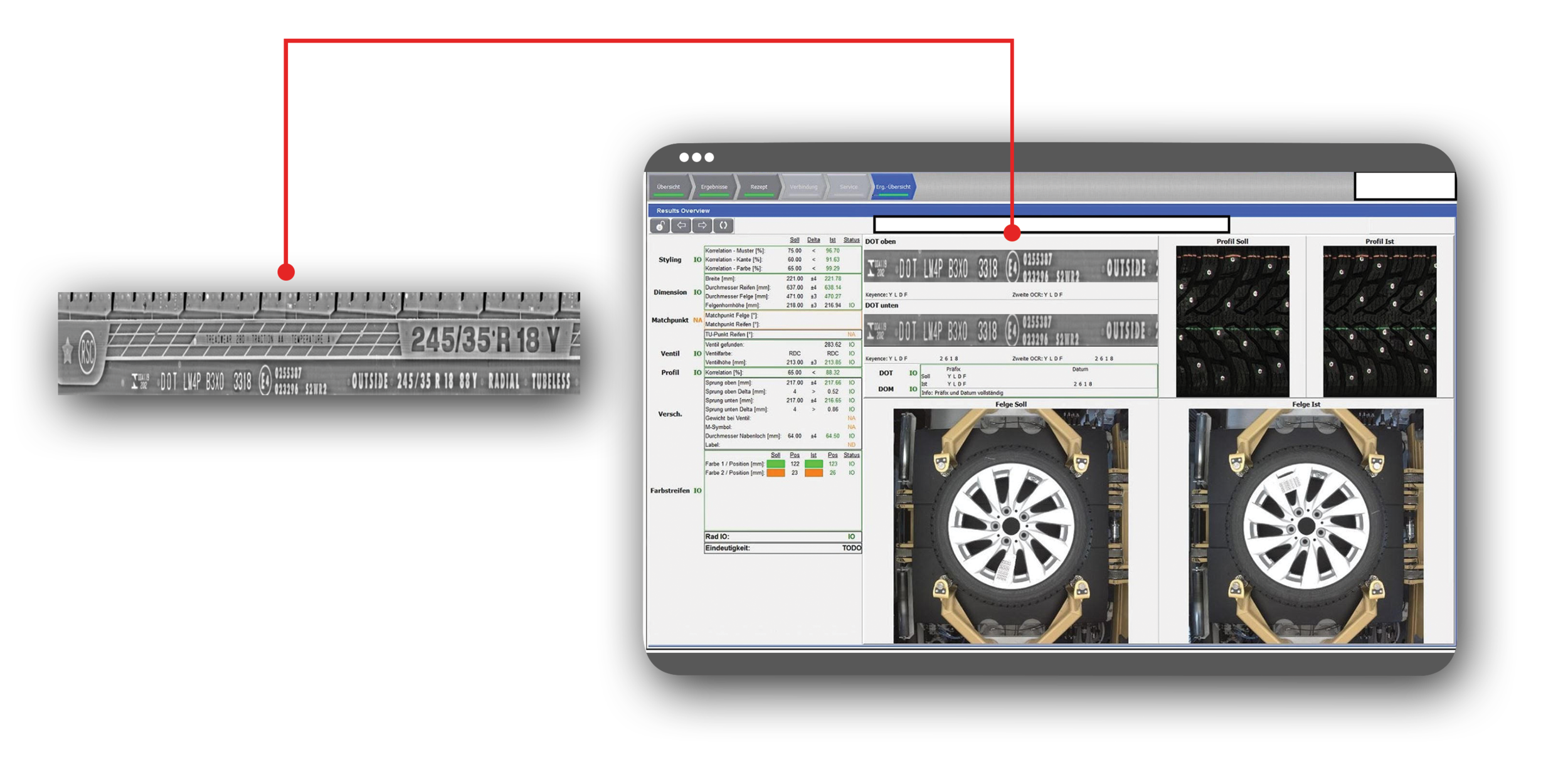This screenshot has height=784, width=1568.
Task: Open the Felge Soll wheel image
Action: pos(1010,526)
